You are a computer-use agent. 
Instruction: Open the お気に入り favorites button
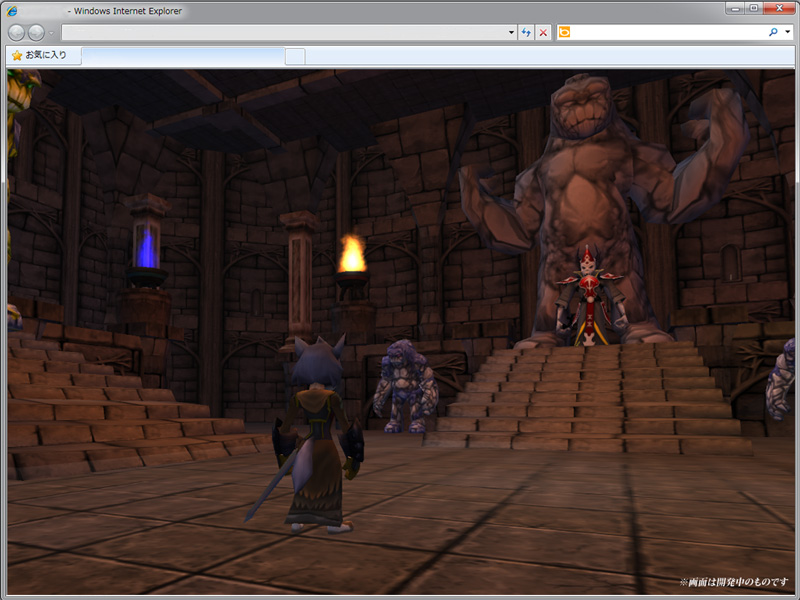(40, 55)
